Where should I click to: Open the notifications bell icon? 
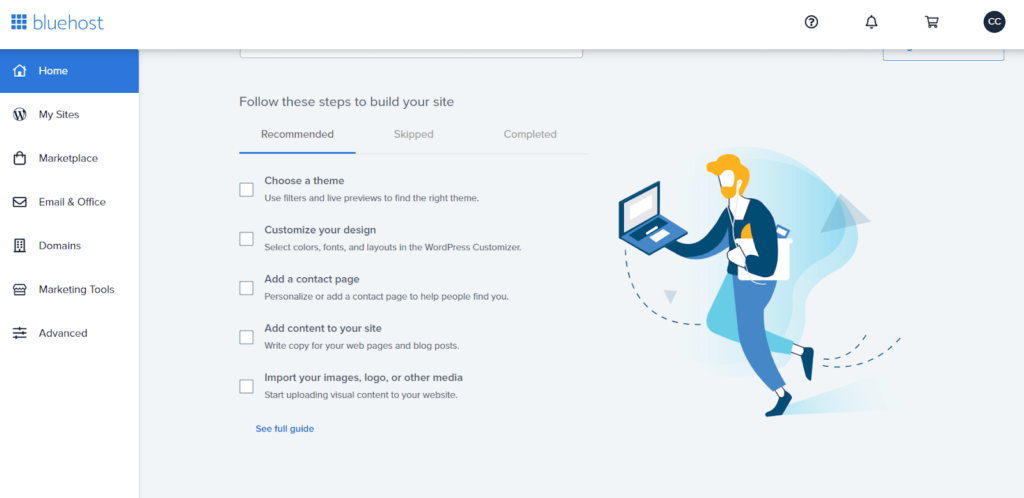pos(871,22)
